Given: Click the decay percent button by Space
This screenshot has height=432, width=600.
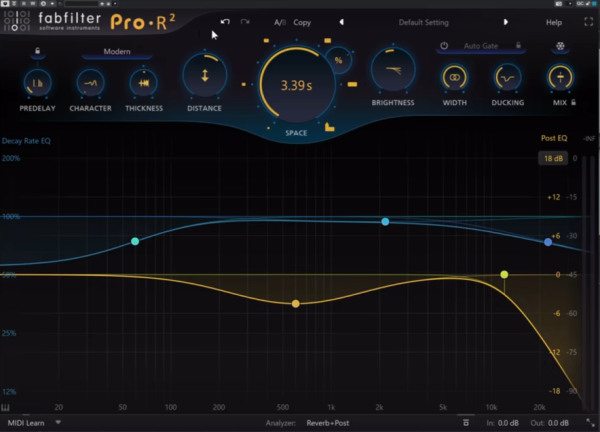Looking at the screenshot, I should [338, 60].
